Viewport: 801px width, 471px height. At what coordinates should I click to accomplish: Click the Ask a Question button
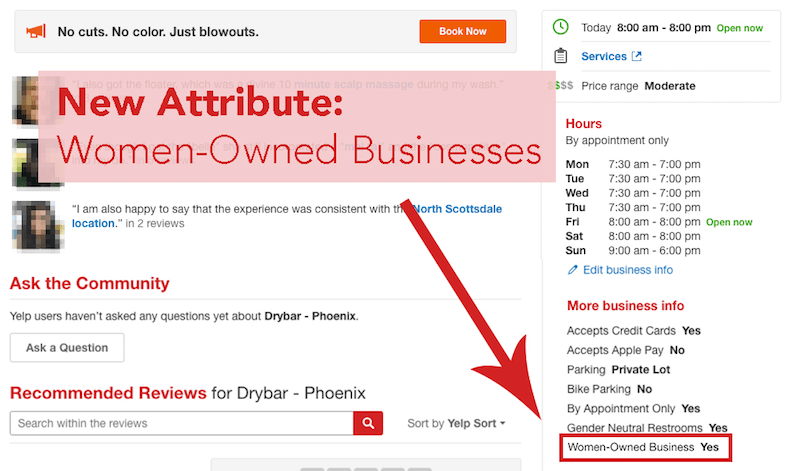coord(67,348)
